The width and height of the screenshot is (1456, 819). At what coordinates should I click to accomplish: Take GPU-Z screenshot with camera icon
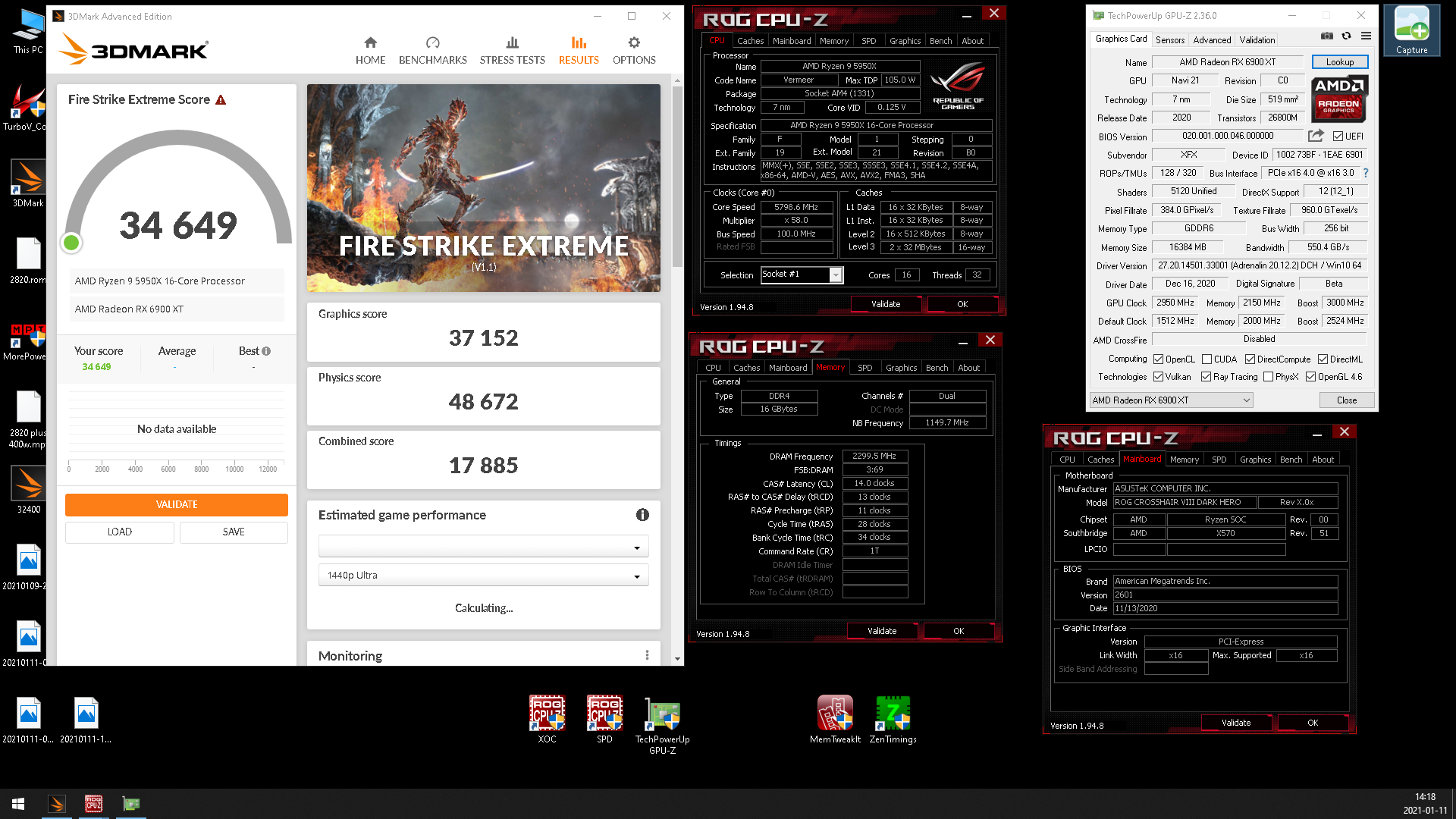(1326, 36)
